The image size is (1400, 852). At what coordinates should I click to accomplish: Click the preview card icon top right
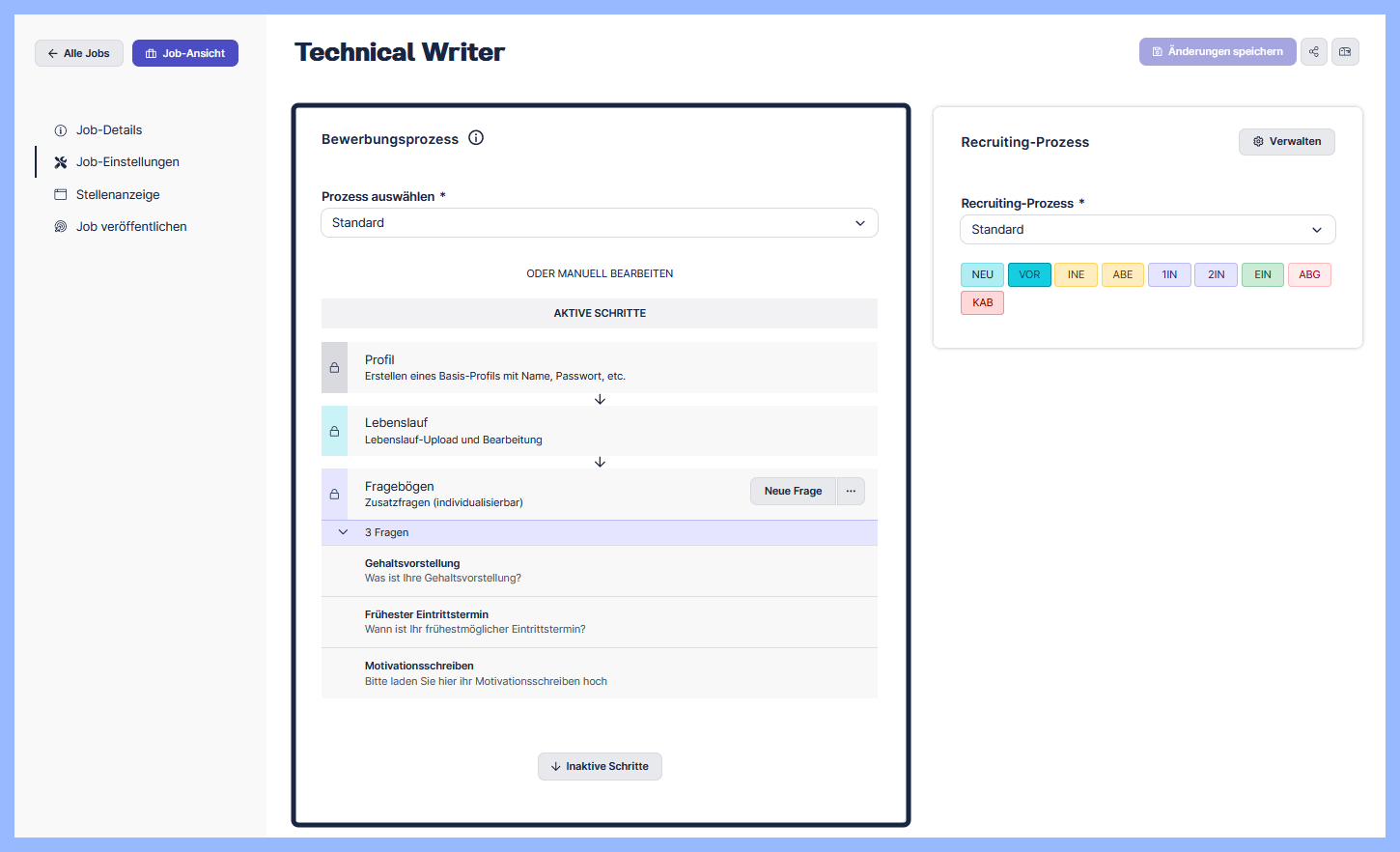pos(1345,52)
